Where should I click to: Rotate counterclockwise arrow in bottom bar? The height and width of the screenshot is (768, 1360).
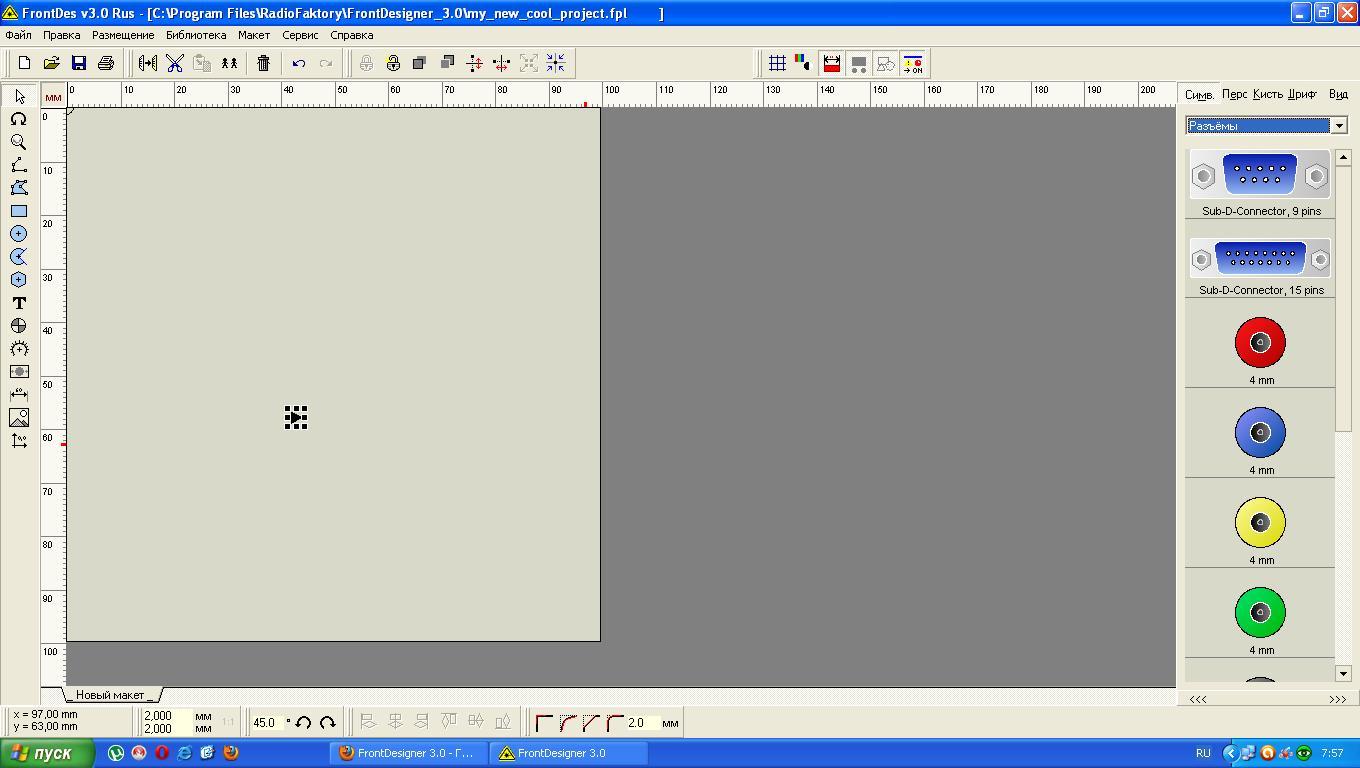tap(303, 722)
